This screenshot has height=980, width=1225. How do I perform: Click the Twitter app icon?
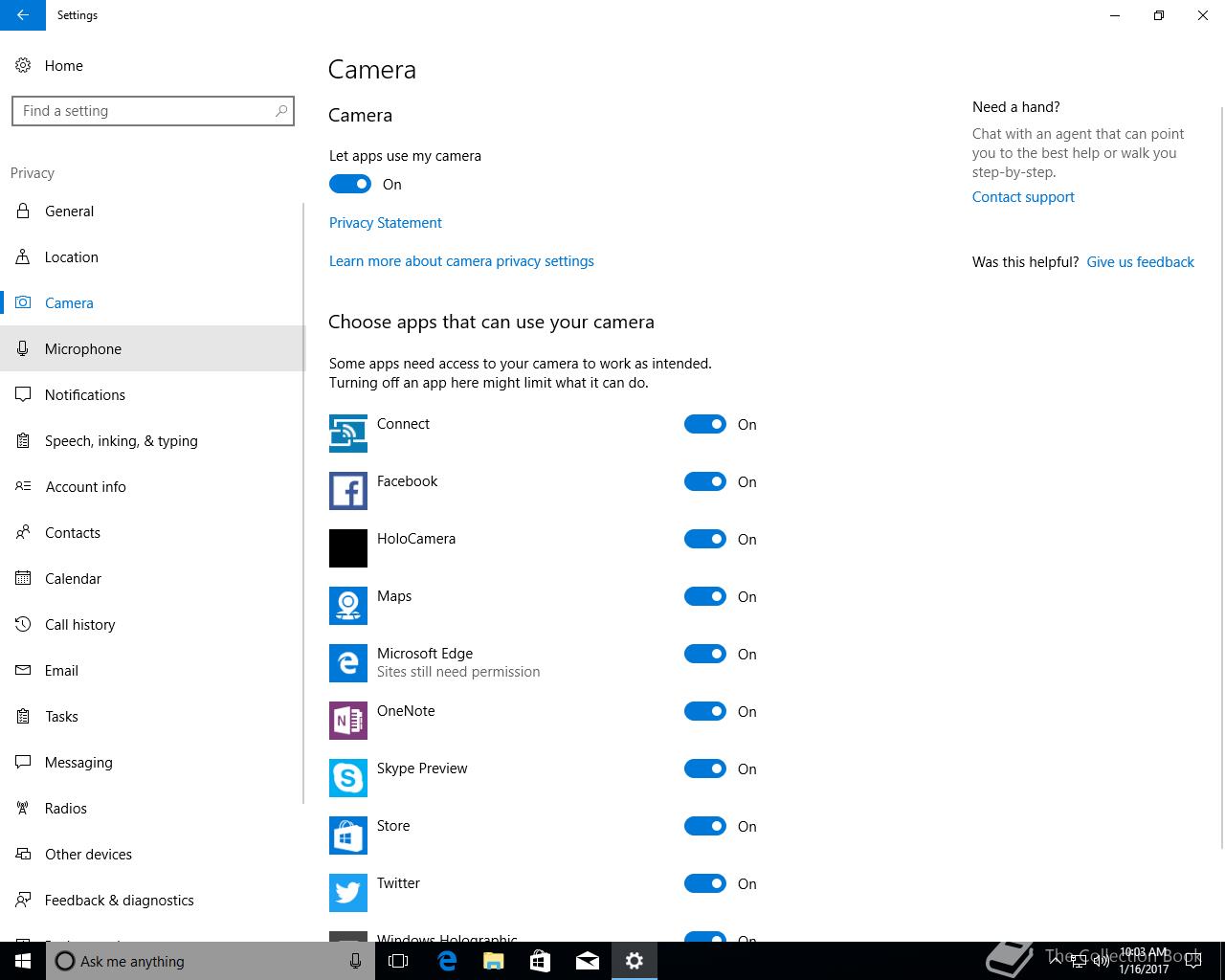coord(348,893)
